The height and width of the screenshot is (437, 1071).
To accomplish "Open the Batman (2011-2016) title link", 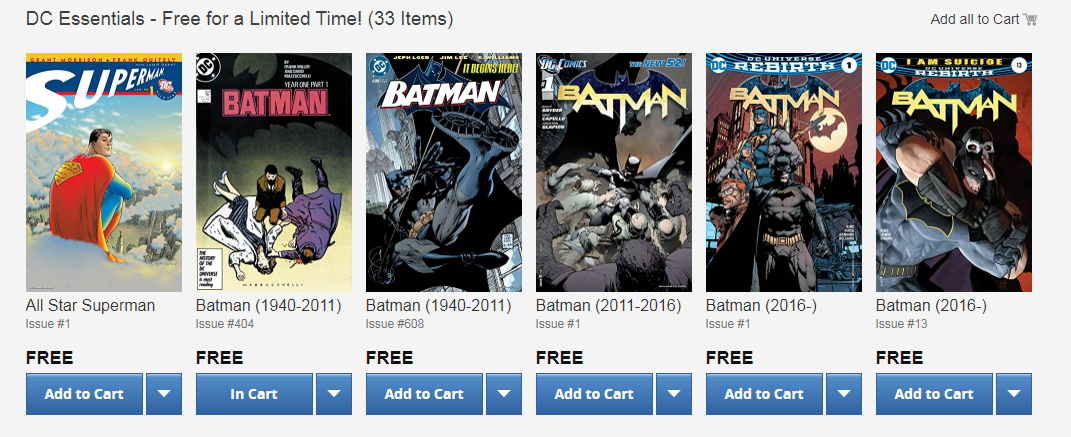I will 608,305.
